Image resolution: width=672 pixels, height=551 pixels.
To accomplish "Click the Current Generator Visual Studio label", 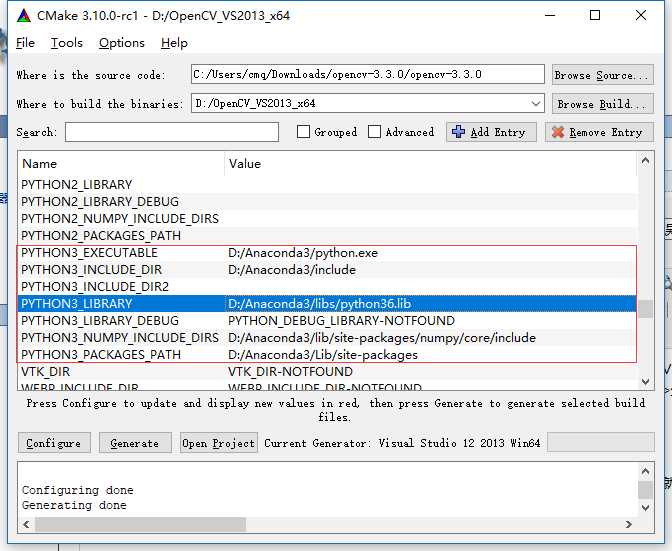I will tap(402, 443).
